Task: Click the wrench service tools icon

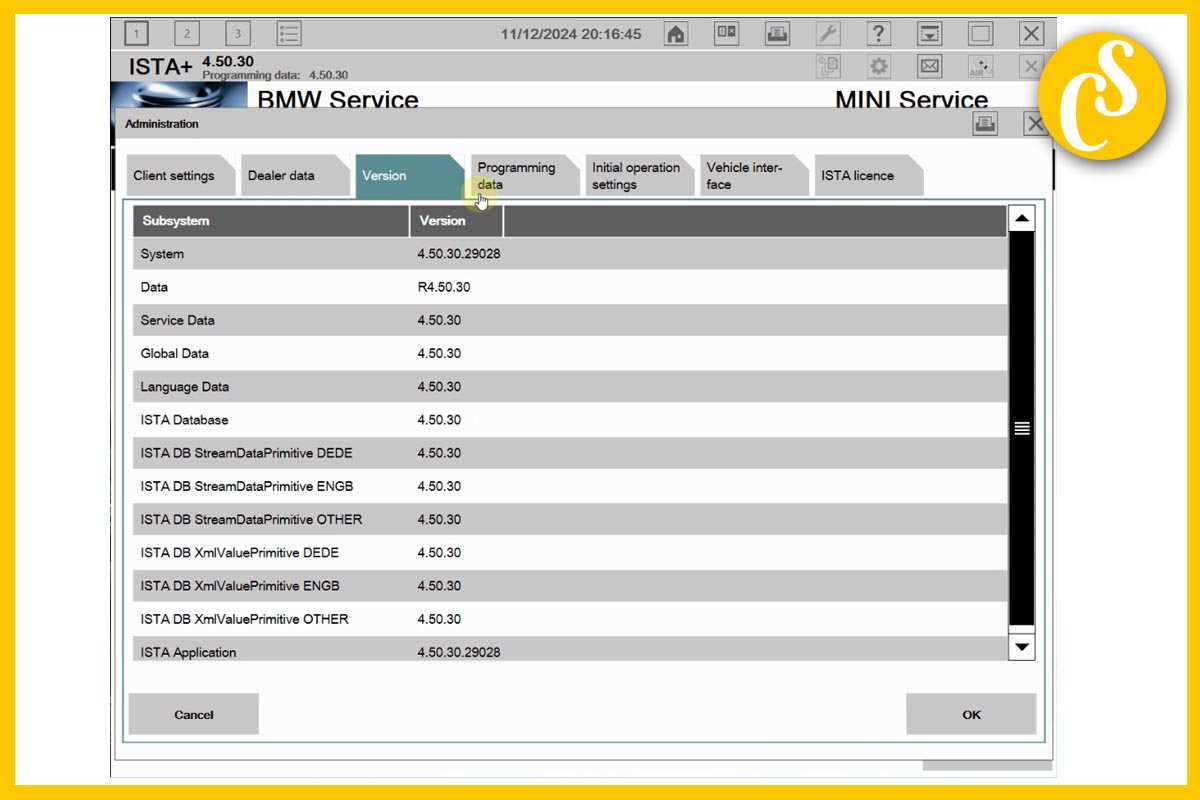Action: pyautogui.click(x=828, y=33)
